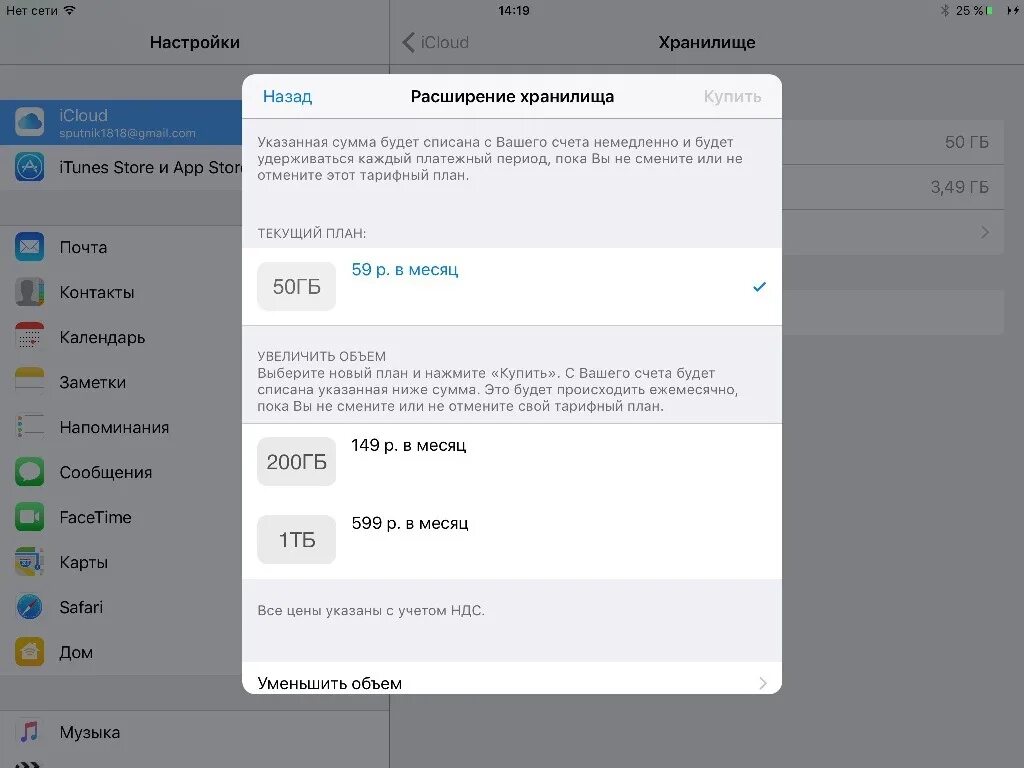Open Контакты settings
Image resolution: width=1024 pixels, height=768 pixels.
(x=121, y=292)
